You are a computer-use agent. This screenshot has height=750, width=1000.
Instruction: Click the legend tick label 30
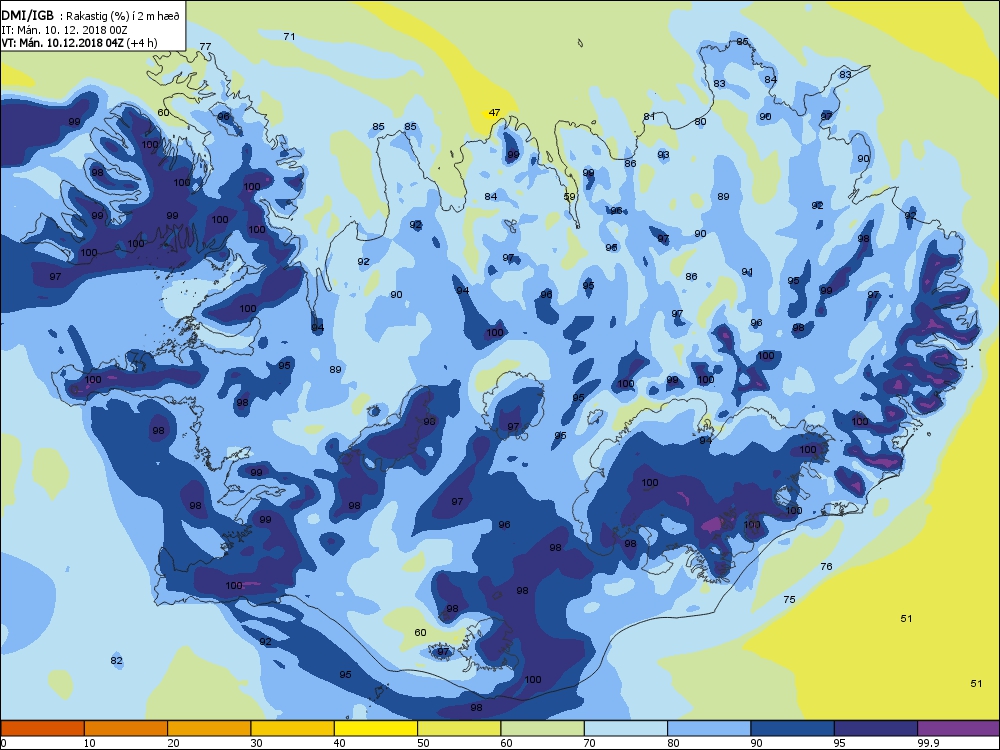(x=256, y=743)
